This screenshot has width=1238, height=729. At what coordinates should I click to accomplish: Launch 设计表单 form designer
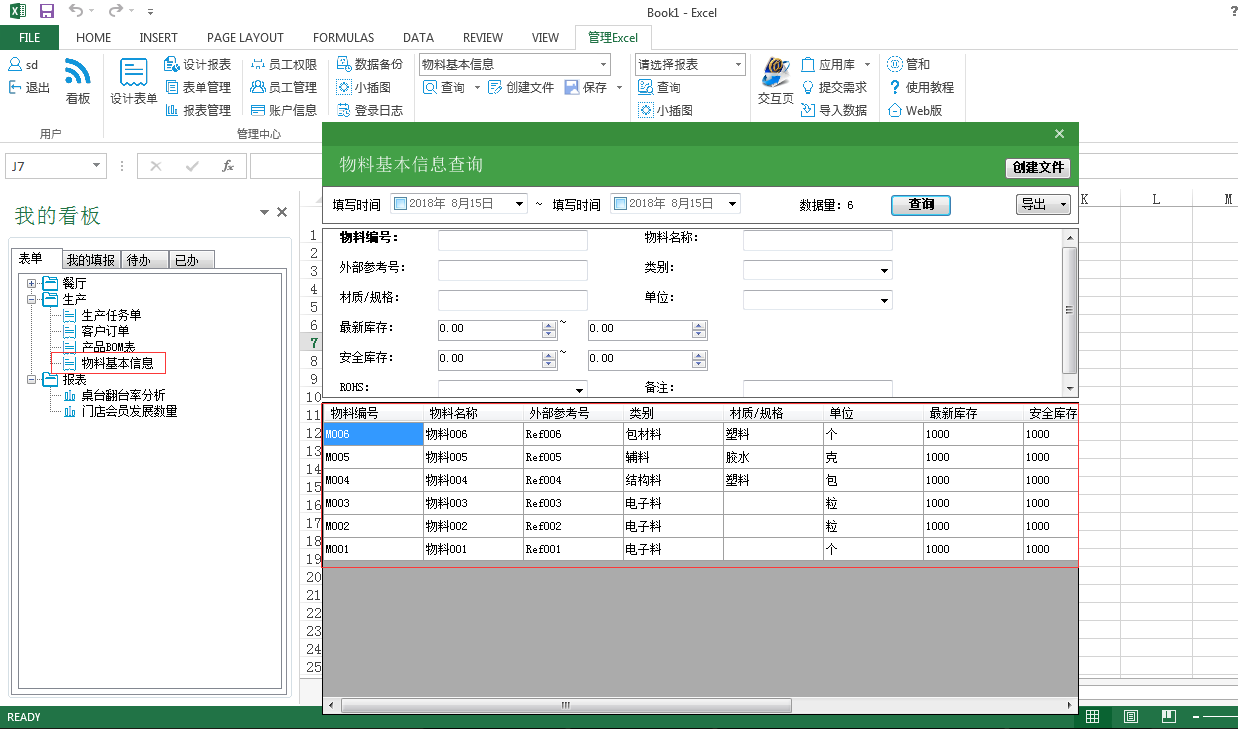133,81
